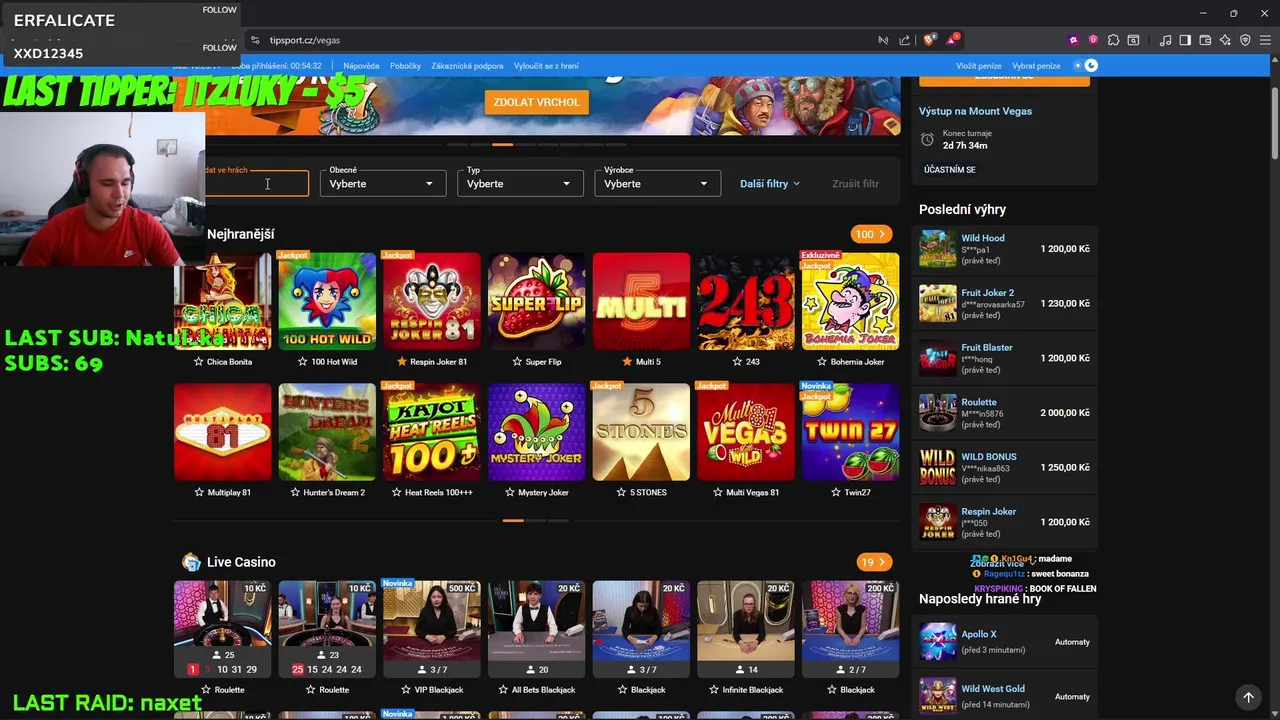Open Vyloučit se z hraní link
Viewport: 1280px width, 720px height.
tap(546, 66)
